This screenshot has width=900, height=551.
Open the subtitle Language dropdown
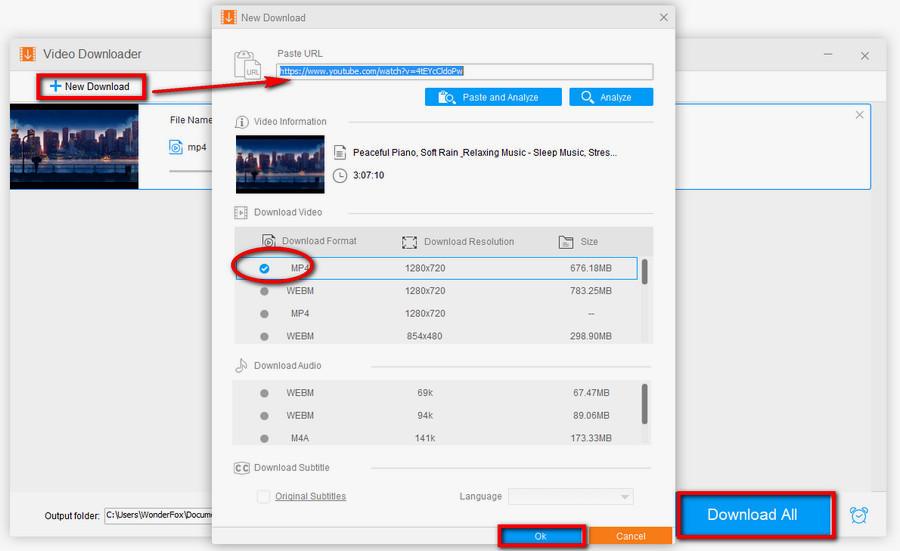tap(571, 497)
